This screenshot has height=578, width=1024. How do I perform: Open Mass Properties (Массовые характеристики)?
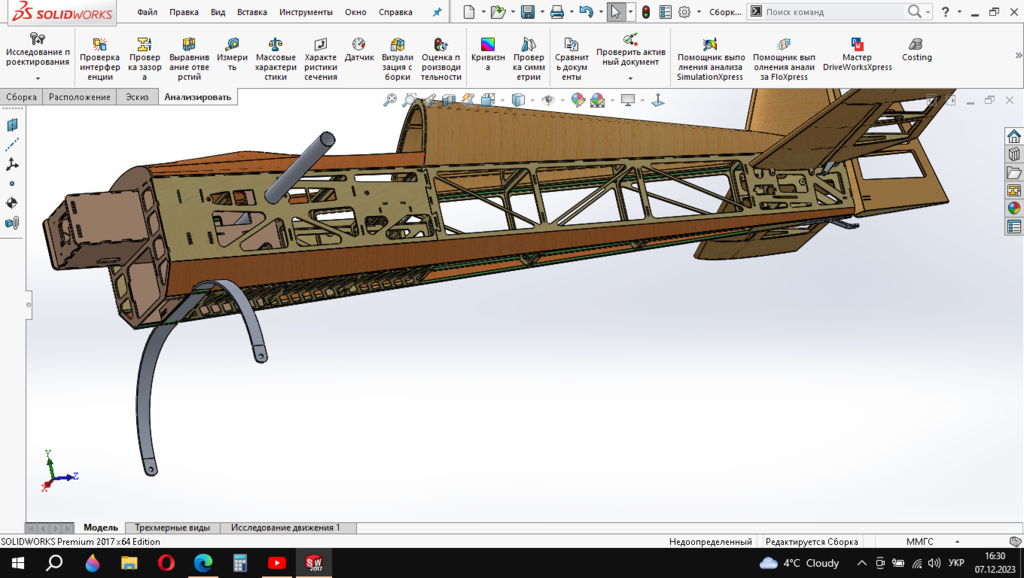[x=275, y=59]
